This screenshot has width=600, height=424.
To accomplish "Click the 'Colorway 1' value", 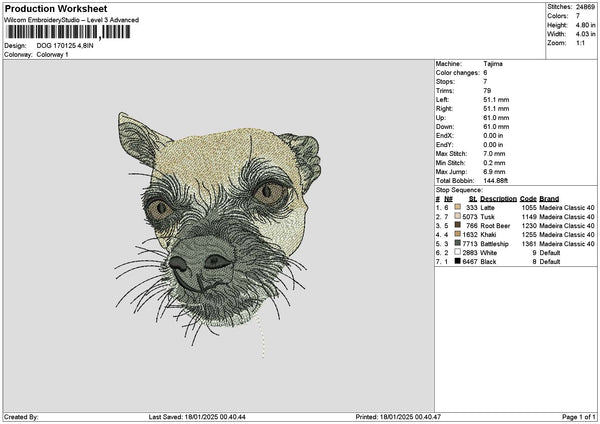I will (x=52, y=55).
